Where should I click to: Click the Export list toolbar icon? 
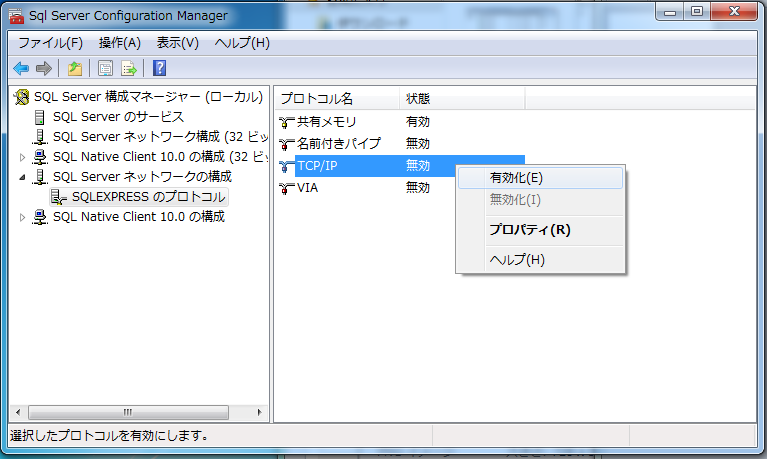click(x=129, y=68)
